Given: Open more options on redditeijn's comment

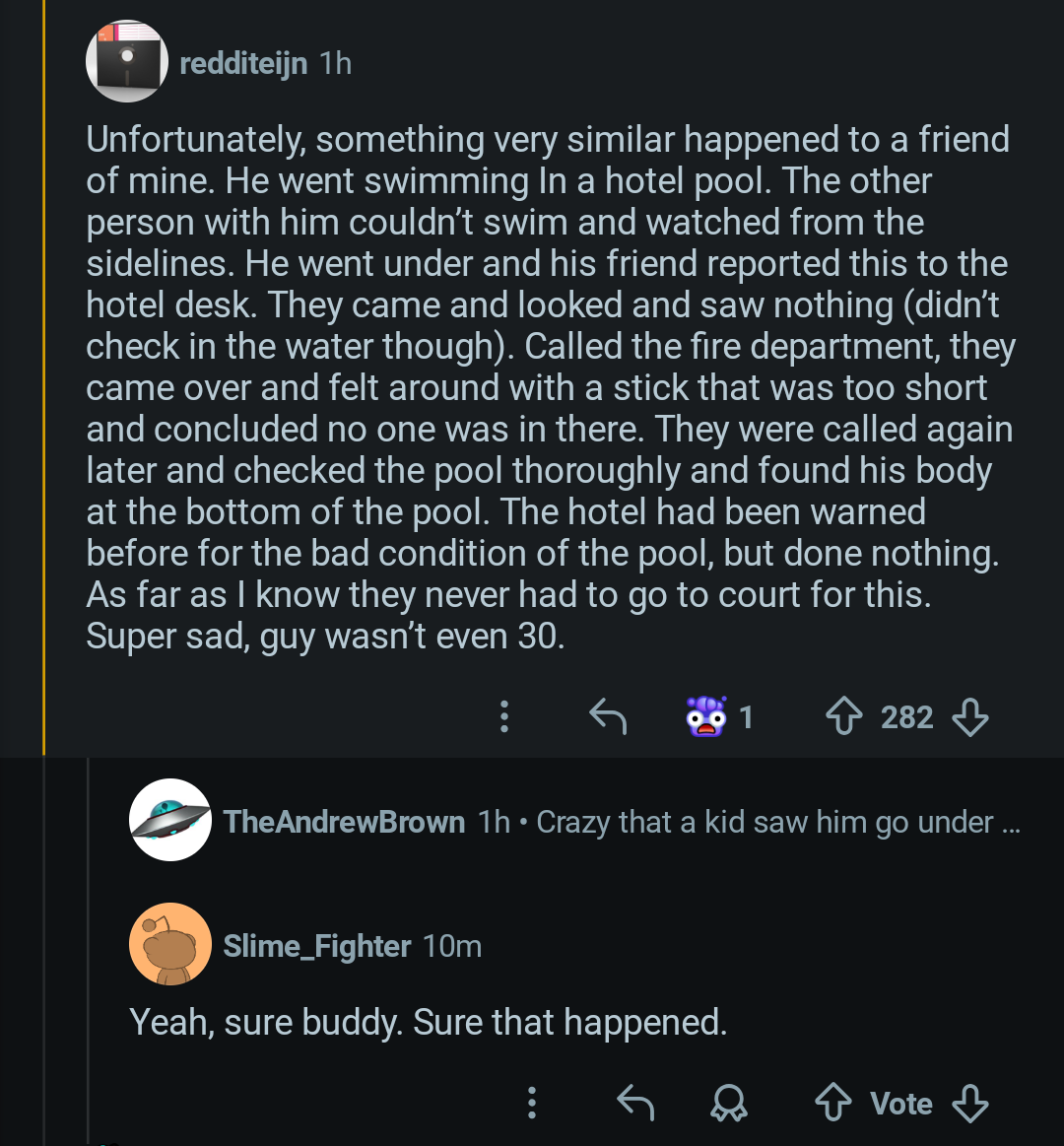Looking at the screenshot, I should click(504, 716).
